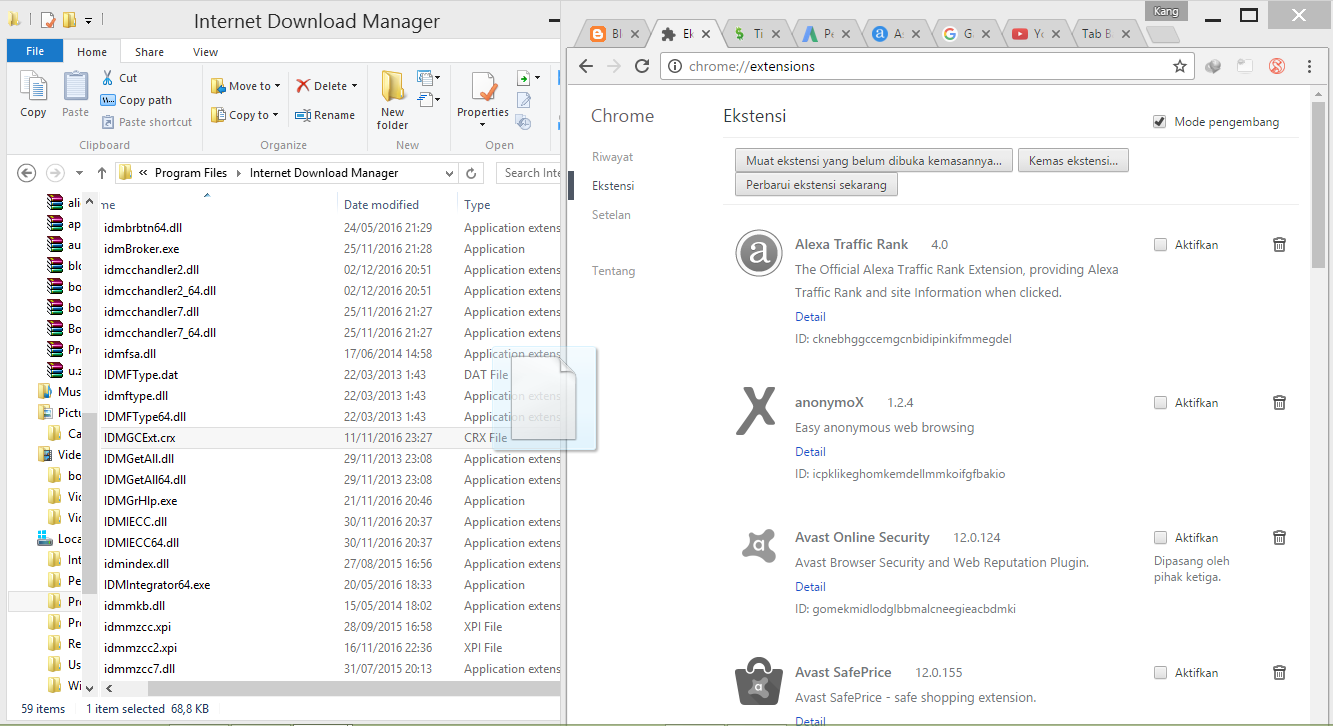Click the Search box in Explorer
Image resolution: width=1333 pixels, height=726 pixels.
(x=528, y=173)
